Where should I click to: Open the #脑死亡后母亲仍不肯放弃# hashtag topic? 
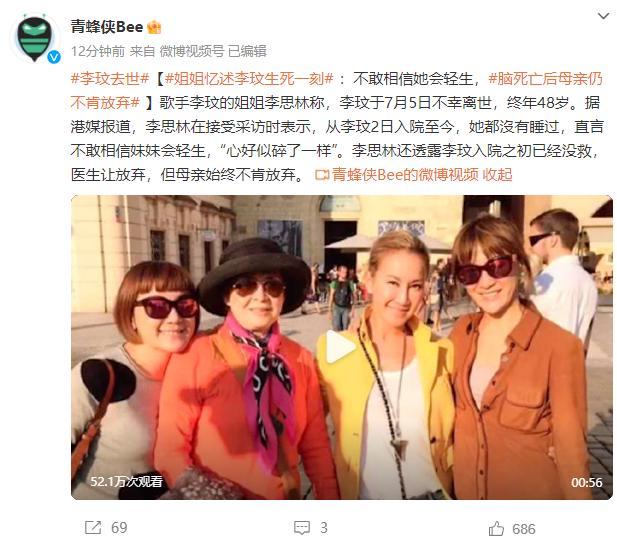point(336,91)
